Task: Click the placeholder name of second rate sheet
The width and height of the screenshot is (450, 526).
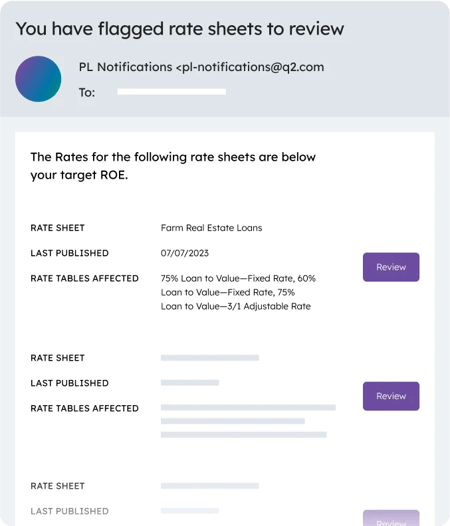Action: pyautogui.click(x=210, y=358)
